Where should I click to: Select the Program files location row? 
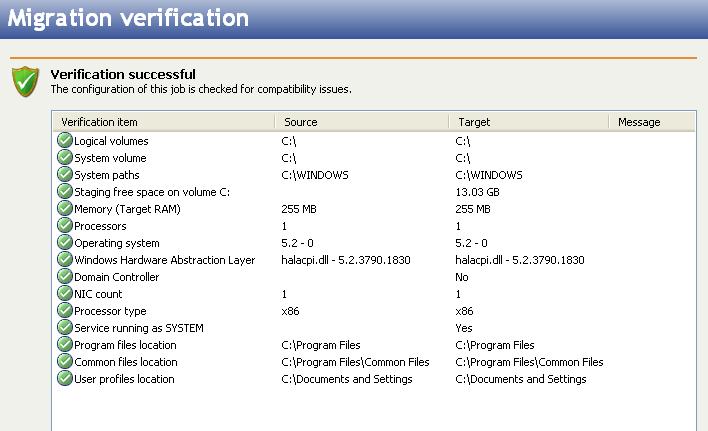[x=125, y=345]
